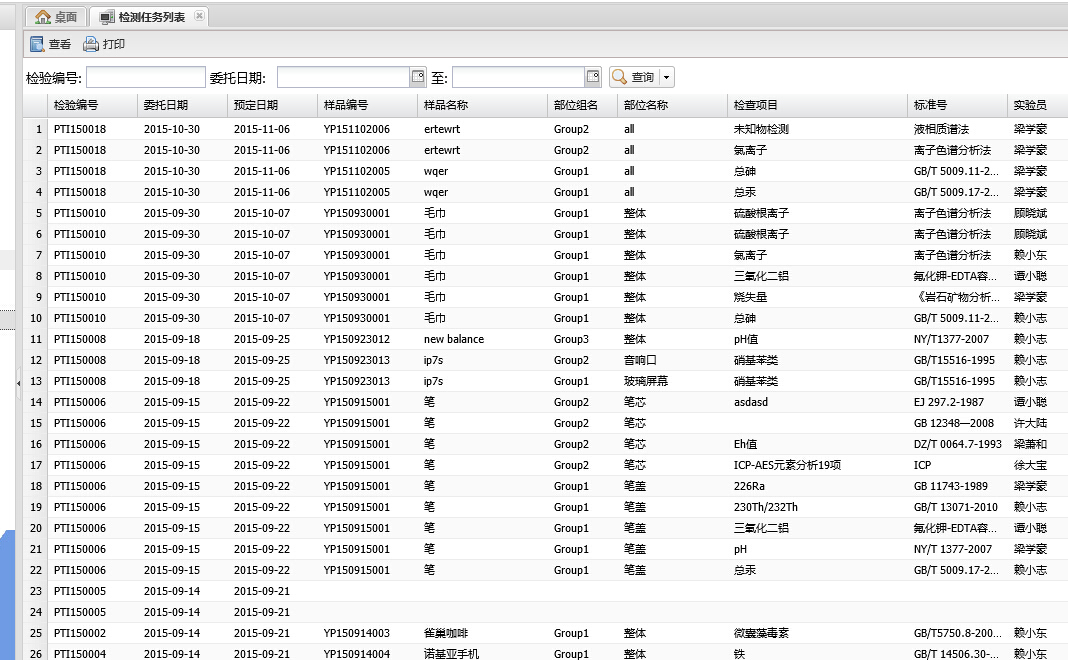This screenshot has width=1068, height=660.
Task: Click the 检验编号 input field
Action: point(146,77)
